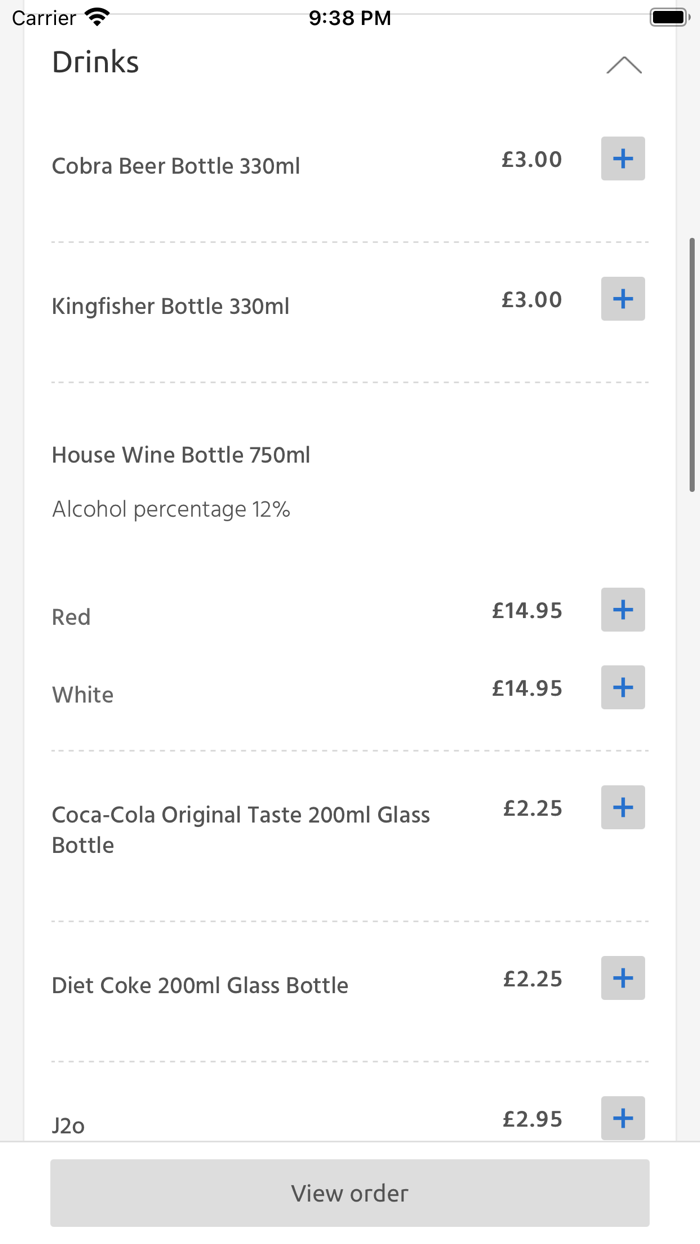Add Cobra Beer Bottle 330ml to order
Image resolution: width=700 pixels, height=1244 pixels.
(x=622, y=159)
